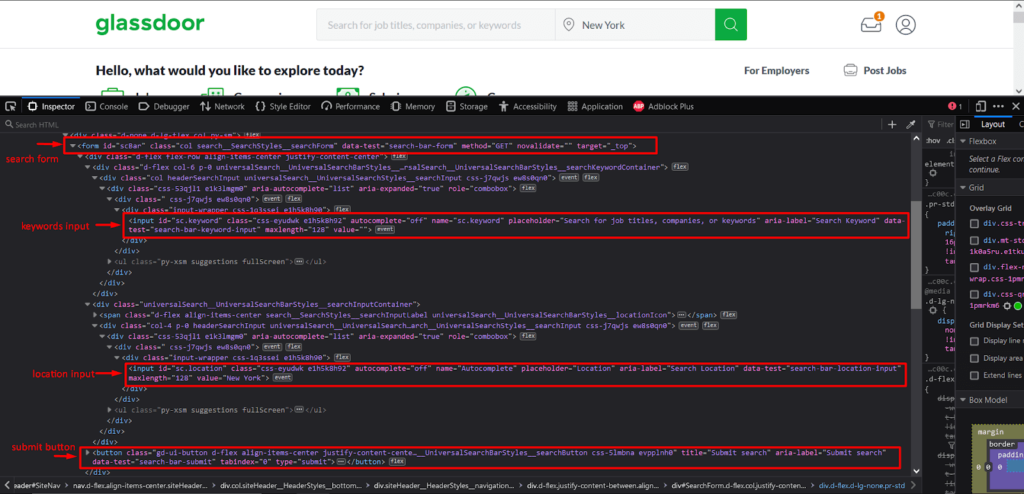Toggle responsive design mode icon
The image size is (1024, 494).
click(981, 106)
